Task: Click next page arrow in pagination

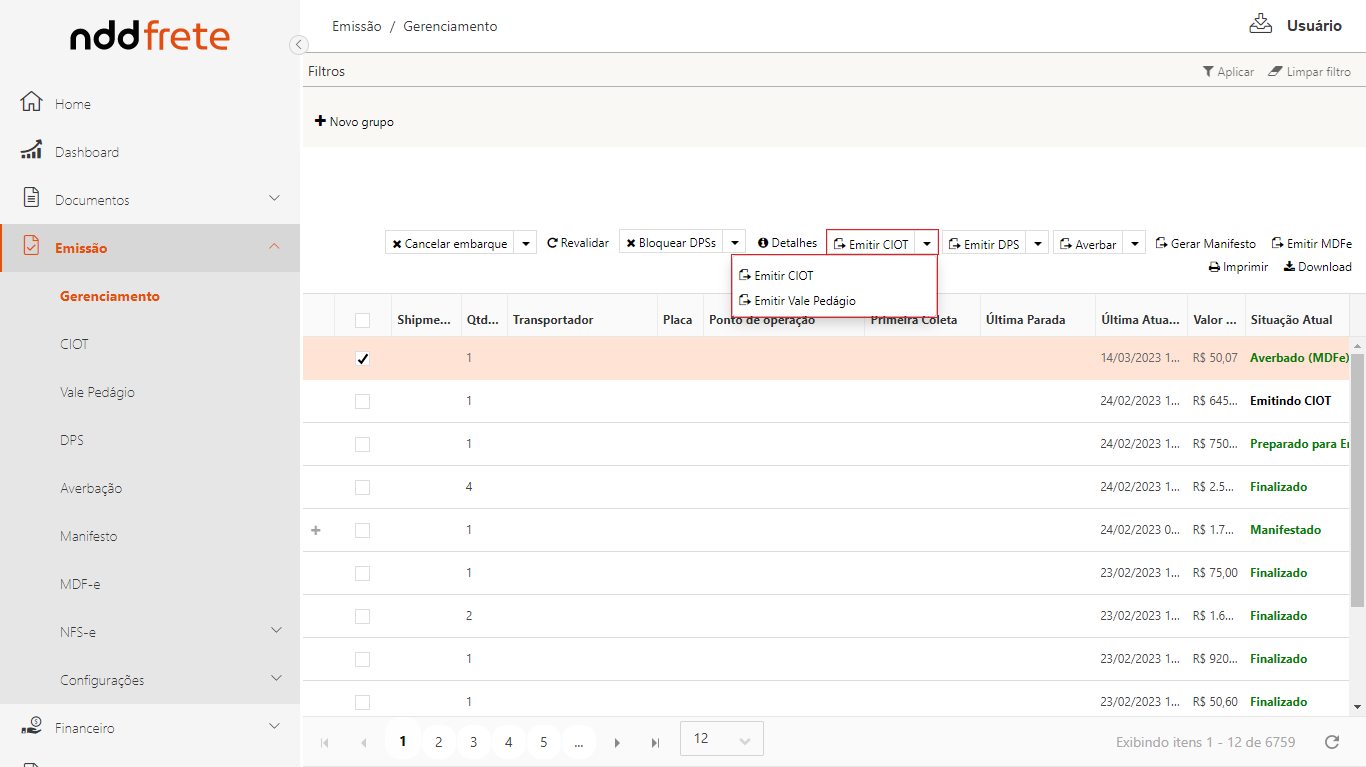Action: 618,742
